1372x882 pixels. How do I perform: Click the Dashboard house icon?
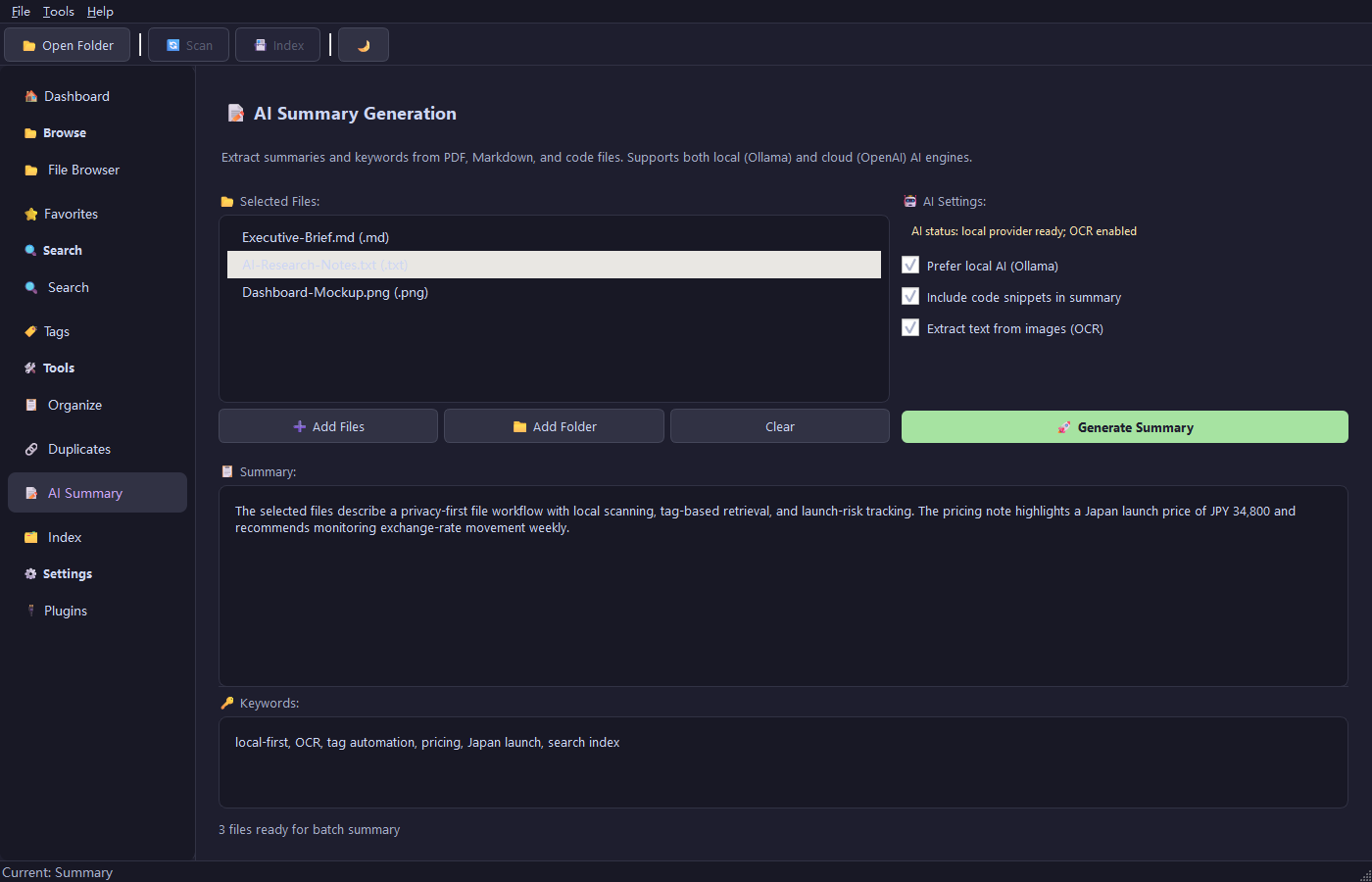(x=30, y=96)
